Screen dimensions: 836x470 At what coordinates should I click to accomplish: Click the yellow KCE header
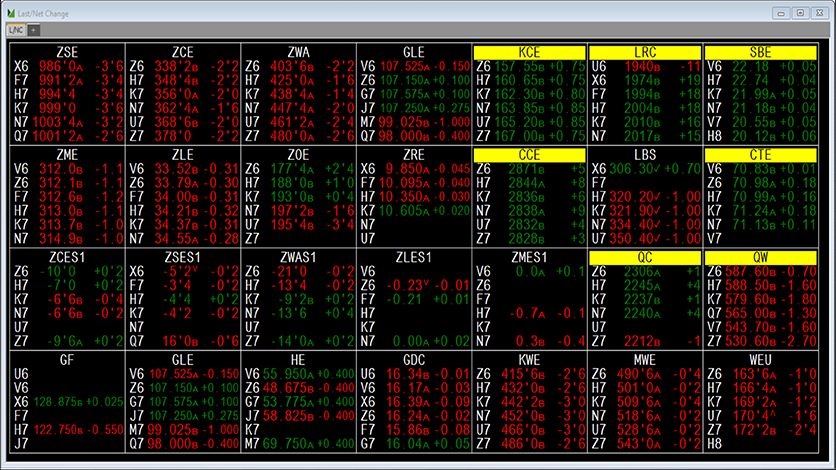tap(529, 52)
